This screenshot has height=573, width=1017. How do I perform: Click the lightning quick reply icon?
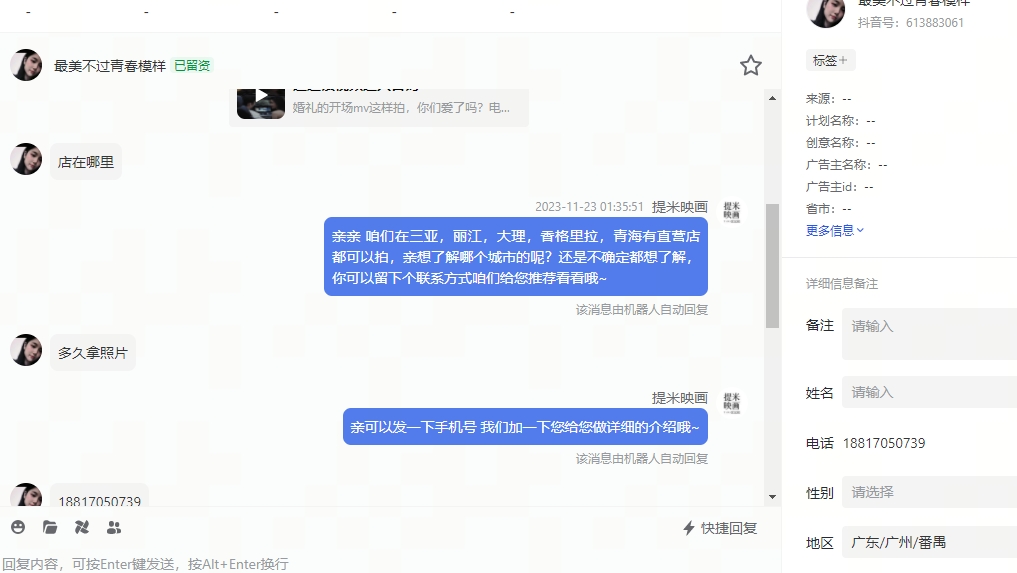click(689, 528)
